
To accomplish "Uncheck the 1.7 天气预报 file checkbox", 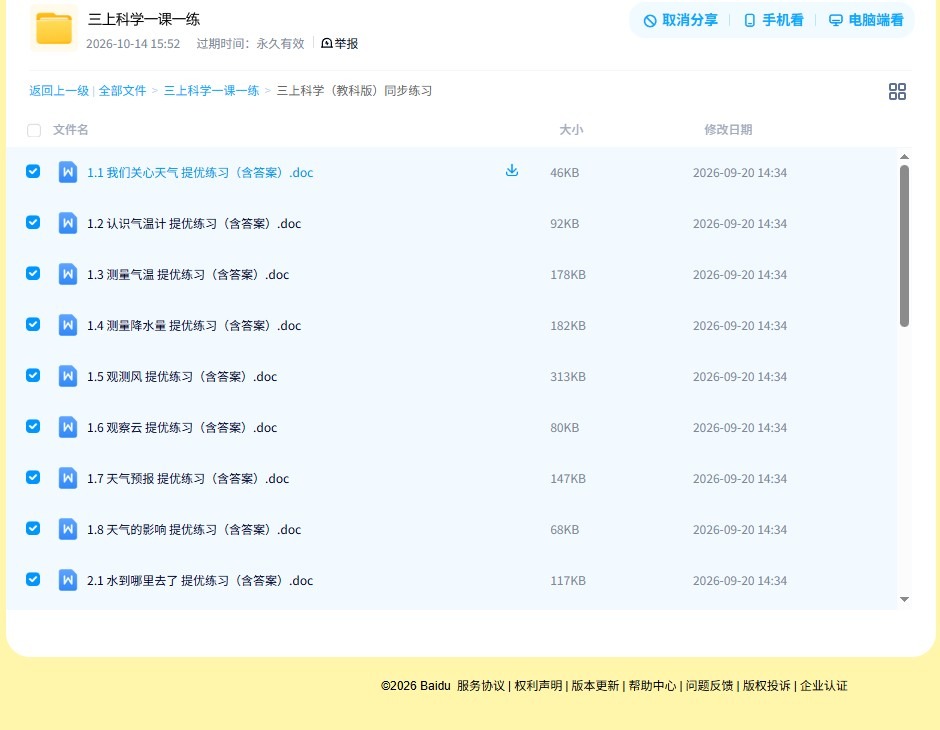I will point(33,477).
